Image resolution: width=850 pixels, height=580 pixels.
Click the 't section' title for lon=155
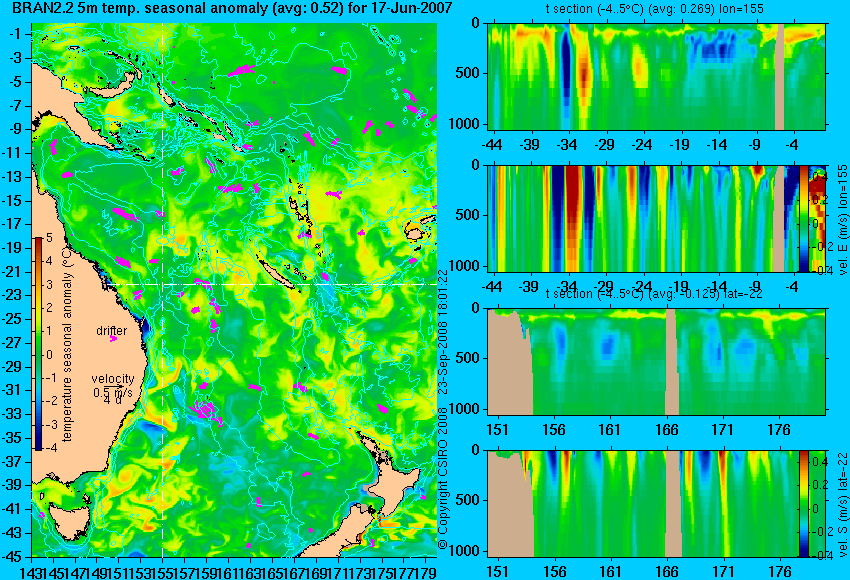(x=654, y=9)
